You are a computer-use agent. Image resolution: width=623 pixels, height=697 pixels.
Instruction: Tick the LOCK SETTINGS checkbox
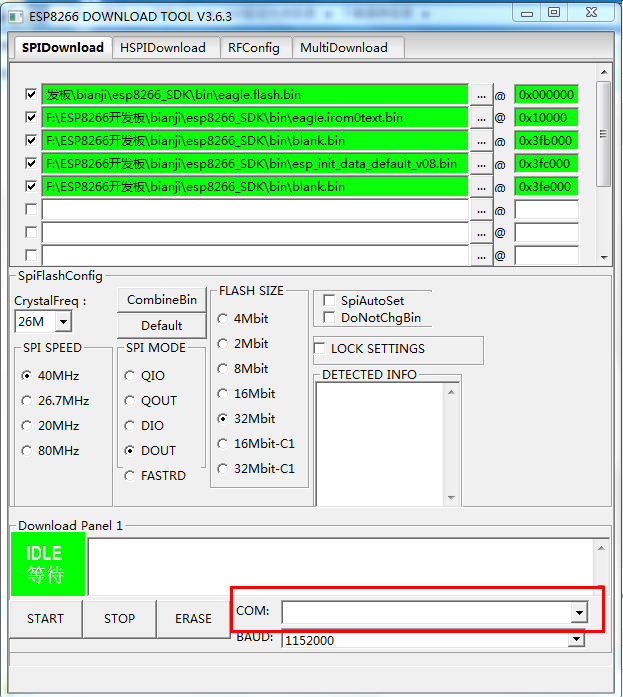(x=319, y=348)
